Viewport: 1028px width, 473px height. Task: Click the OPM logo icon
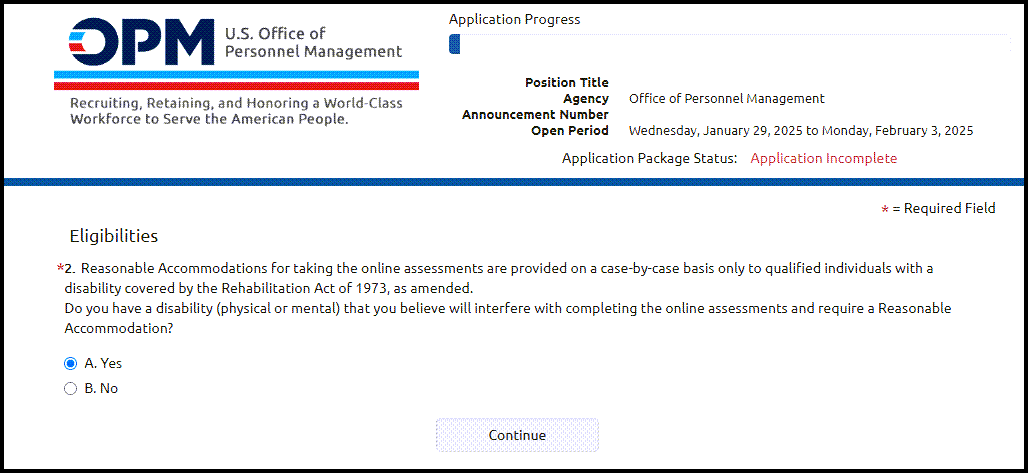(141, 42)
